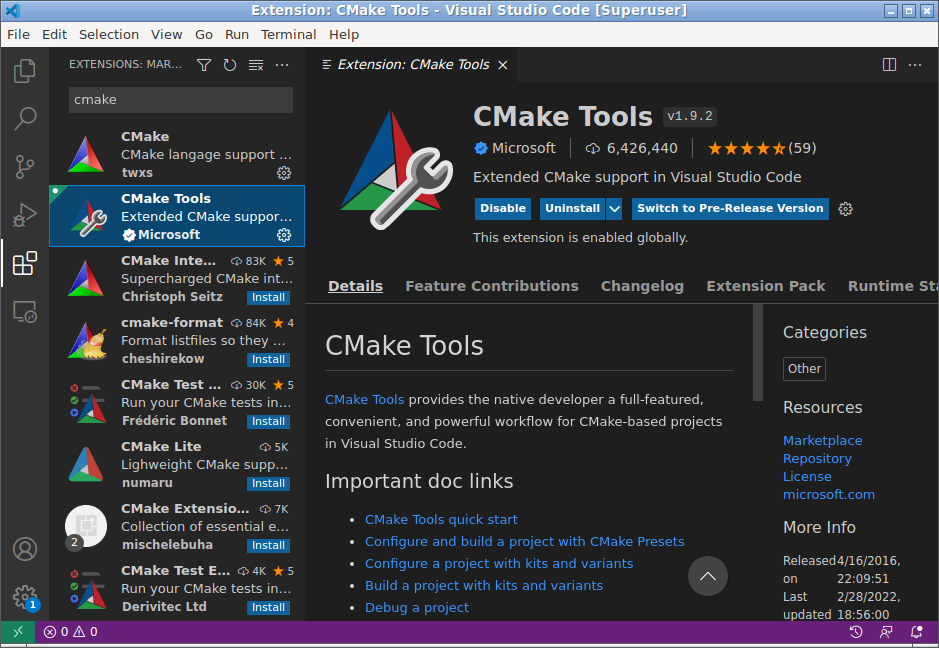Open gear menu for CMake Tools list item
The height and width of the screenshot is (648, 939).
284,235
